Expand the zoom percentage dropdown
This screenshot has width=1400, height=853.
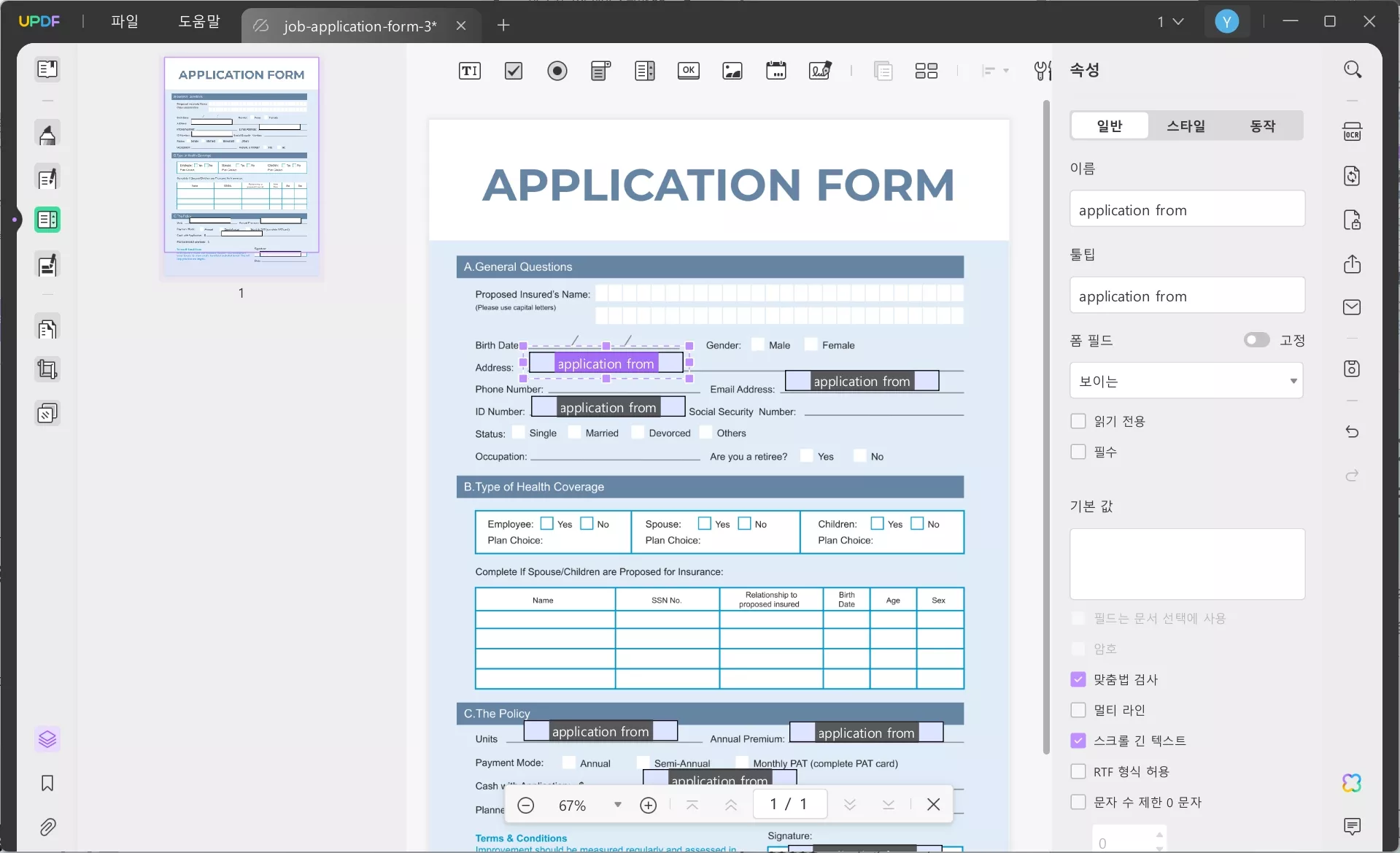(x=618, y=805)
